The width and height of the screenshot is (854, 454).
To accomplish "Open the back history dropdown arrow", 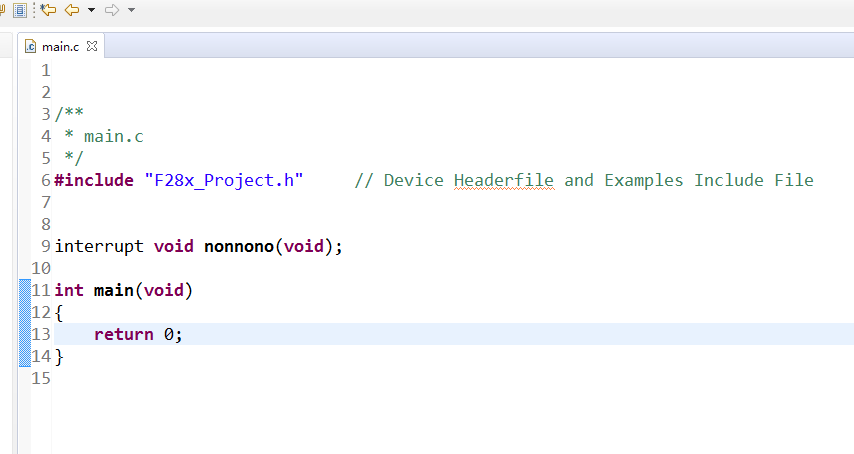I will pyautogui.click(x=92, y=10).
